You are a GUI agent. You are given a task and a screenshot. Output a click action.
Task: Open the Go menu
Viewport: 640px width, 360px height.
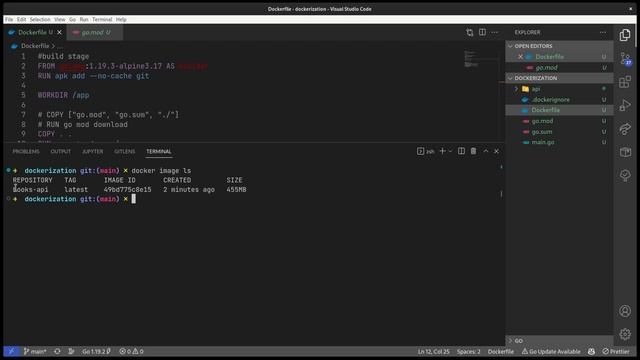click(72, 19)
